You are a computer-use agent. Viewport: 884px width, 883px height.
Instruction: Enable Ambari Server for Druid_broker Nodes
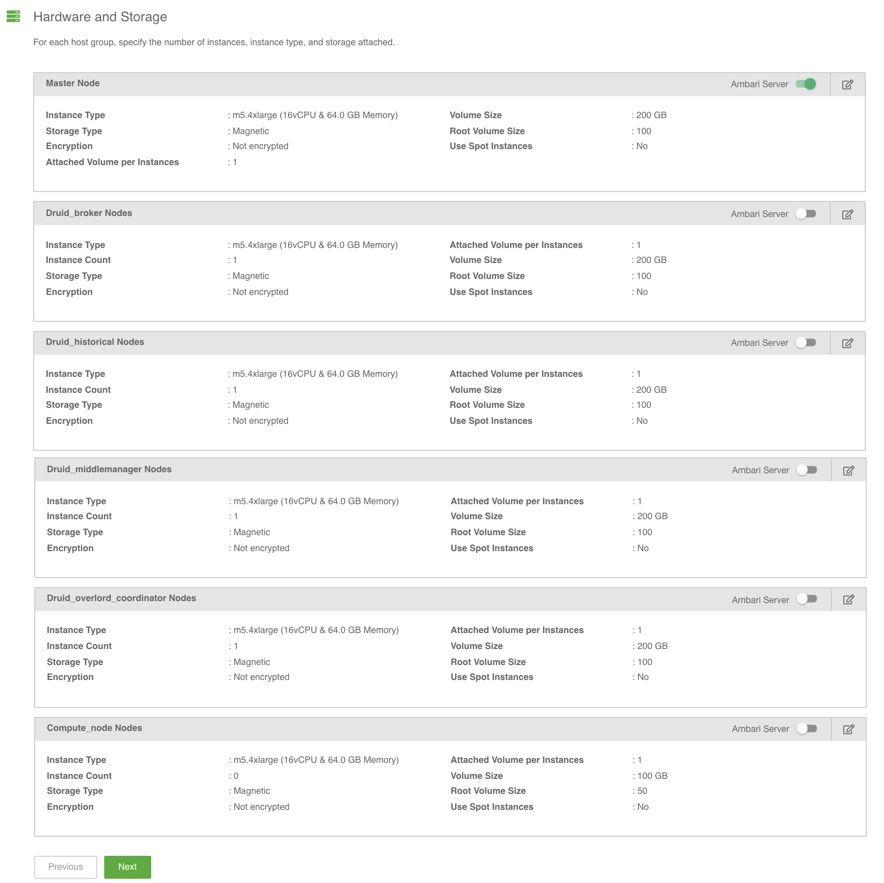point(806,214)
